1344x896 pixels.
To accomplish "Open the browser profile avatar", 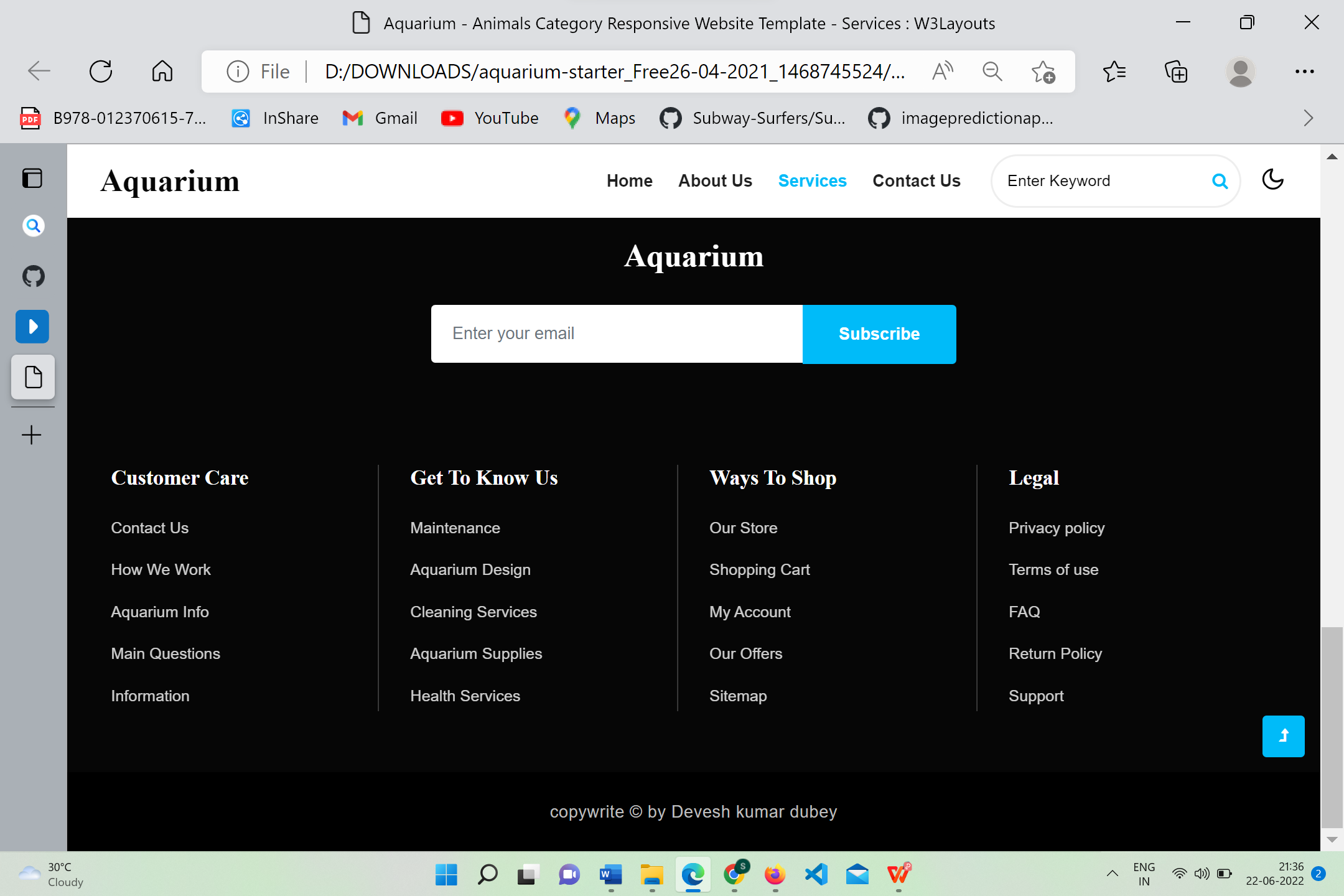I will [x=1240, y=72].
